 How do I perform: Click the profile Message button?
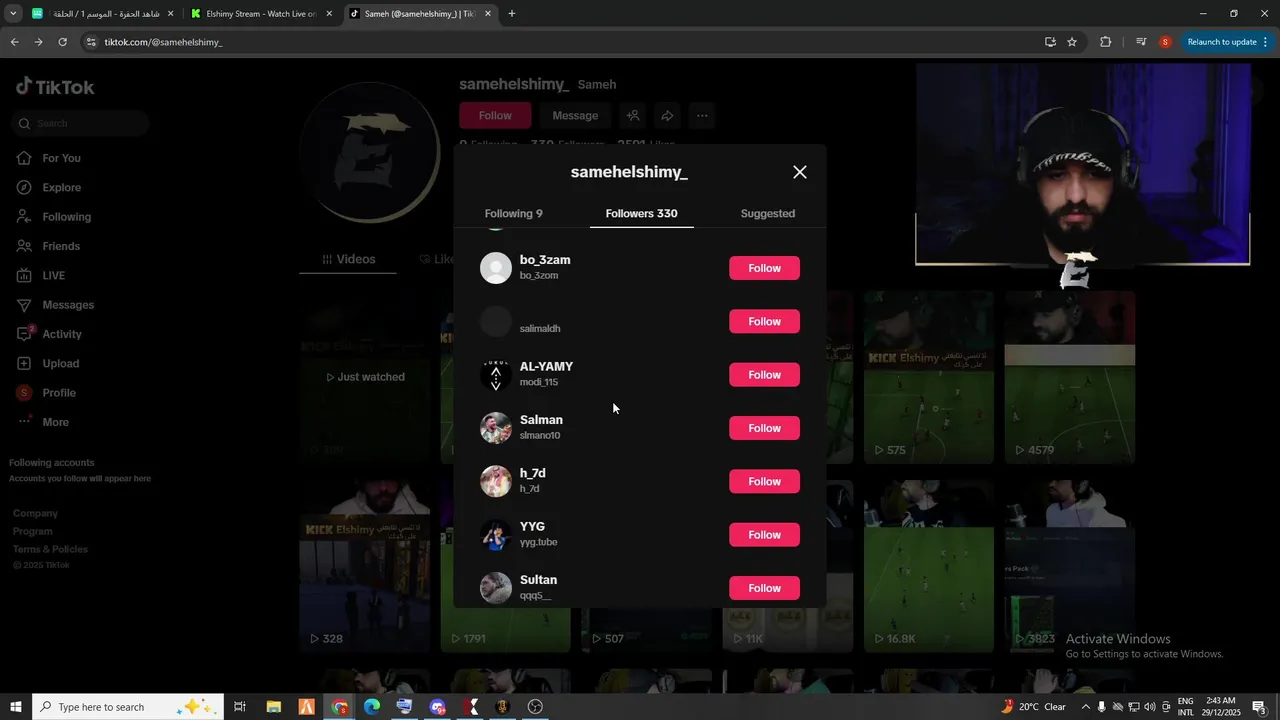pos(575,116)
